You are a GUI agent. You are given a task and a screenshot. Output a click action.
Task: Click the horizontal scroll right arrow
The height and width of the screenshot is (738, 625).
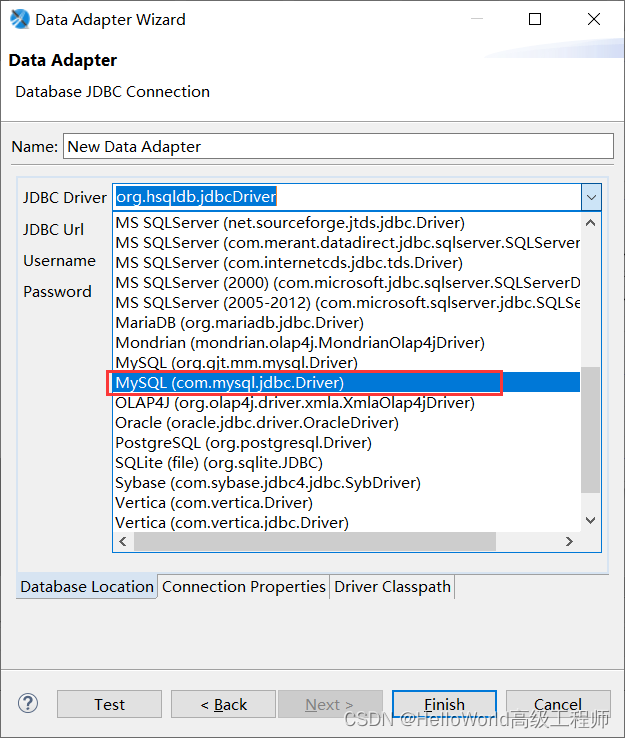(569, 541)
